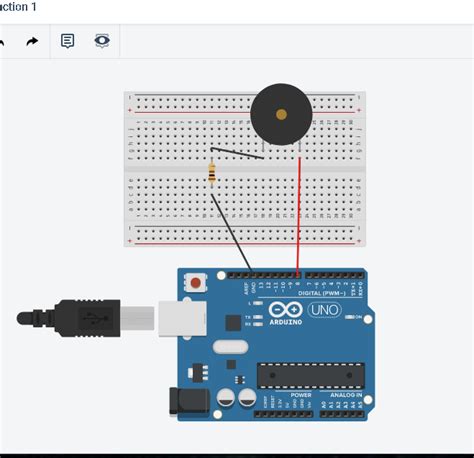Click the ATmega chip on the Arduino
The image size is (474, 458).
(x=310, y=376)
